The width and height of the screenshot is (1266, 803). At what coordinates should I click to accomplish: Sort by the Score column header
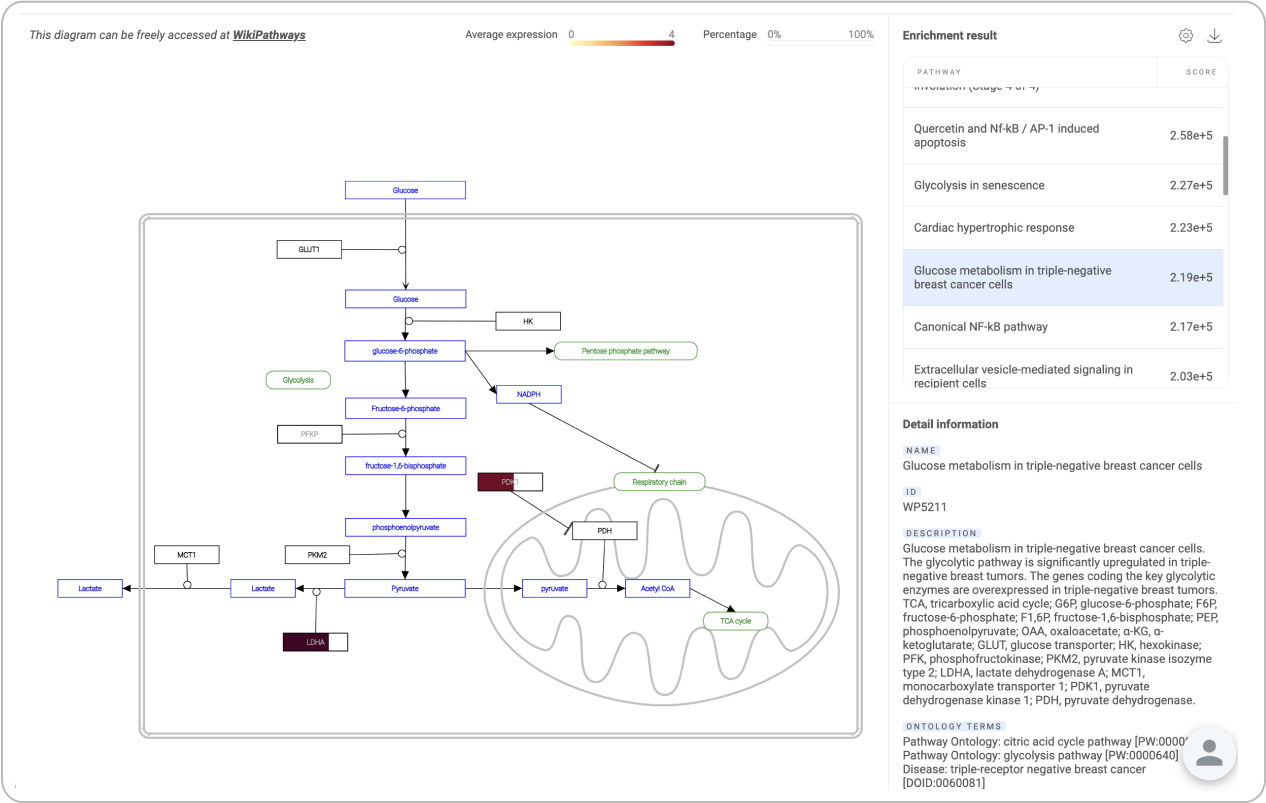tap(1201, 72)
